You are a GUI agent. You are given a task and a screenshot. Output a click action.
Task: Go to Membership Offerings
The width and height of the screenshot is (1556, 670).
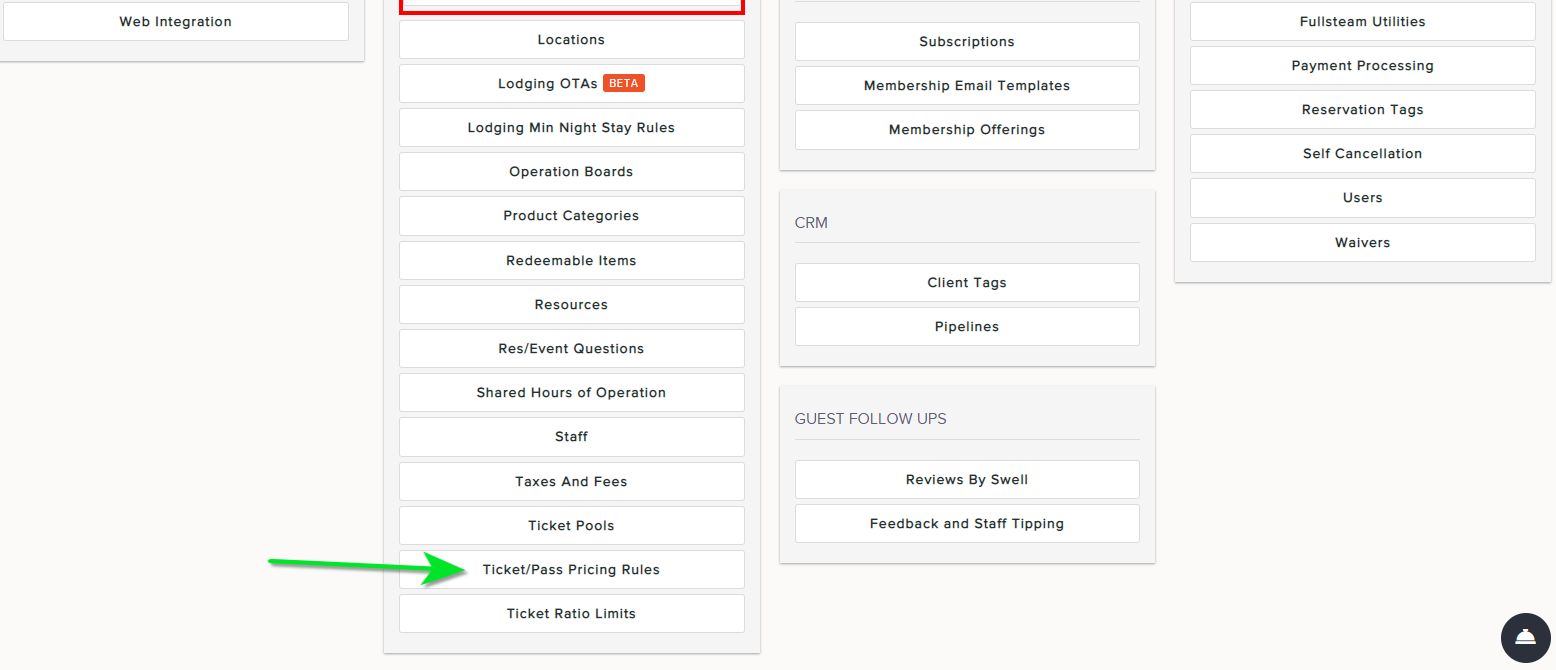tap(967, 129)
